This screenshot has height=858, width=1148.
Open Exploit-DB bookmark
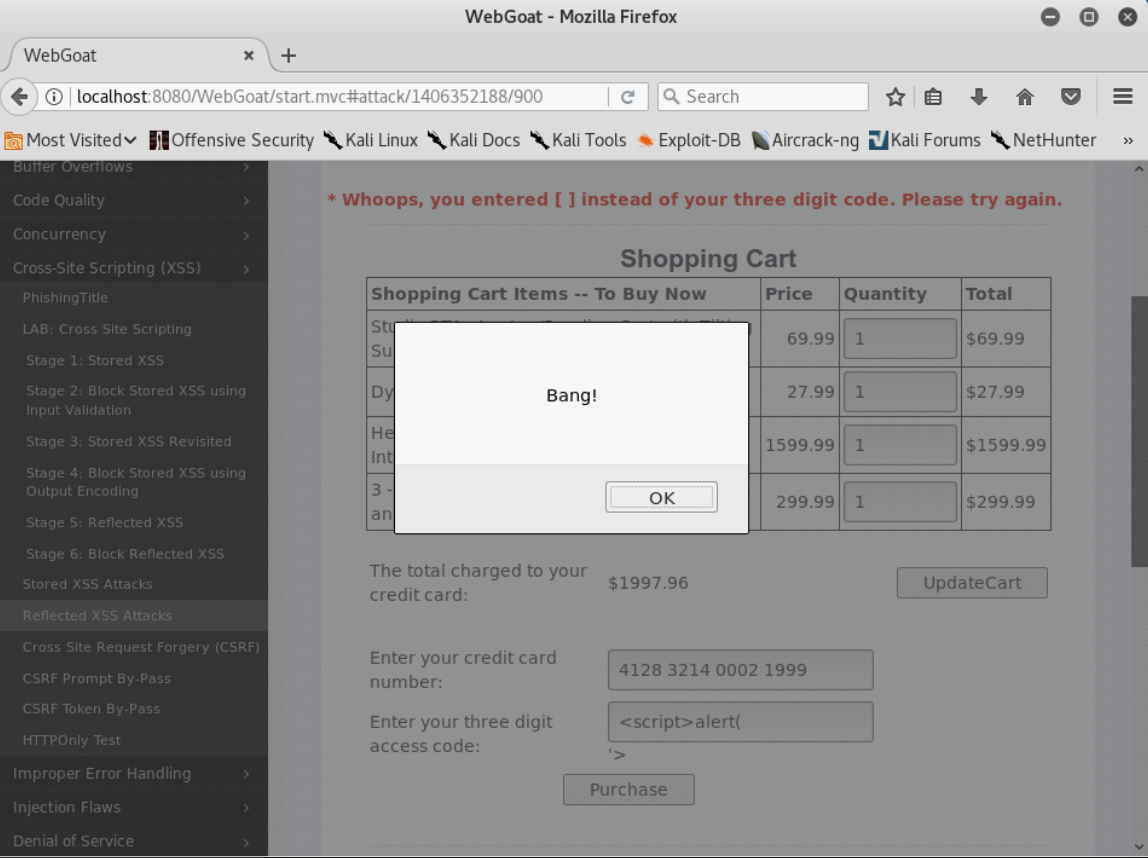point(689,140)
